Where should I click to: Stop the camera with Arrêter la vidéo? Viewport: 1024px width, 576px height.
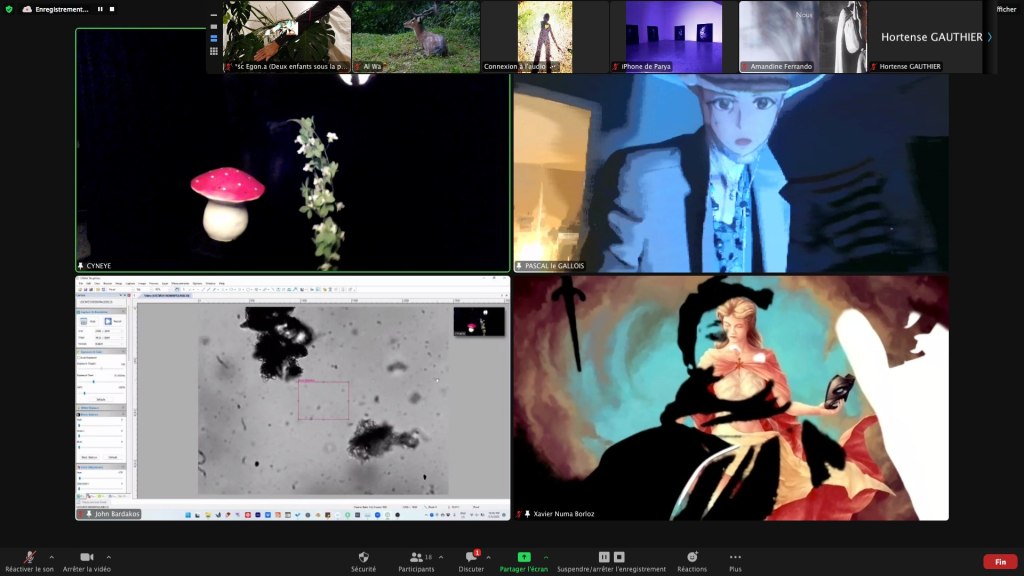coord(86,557)
